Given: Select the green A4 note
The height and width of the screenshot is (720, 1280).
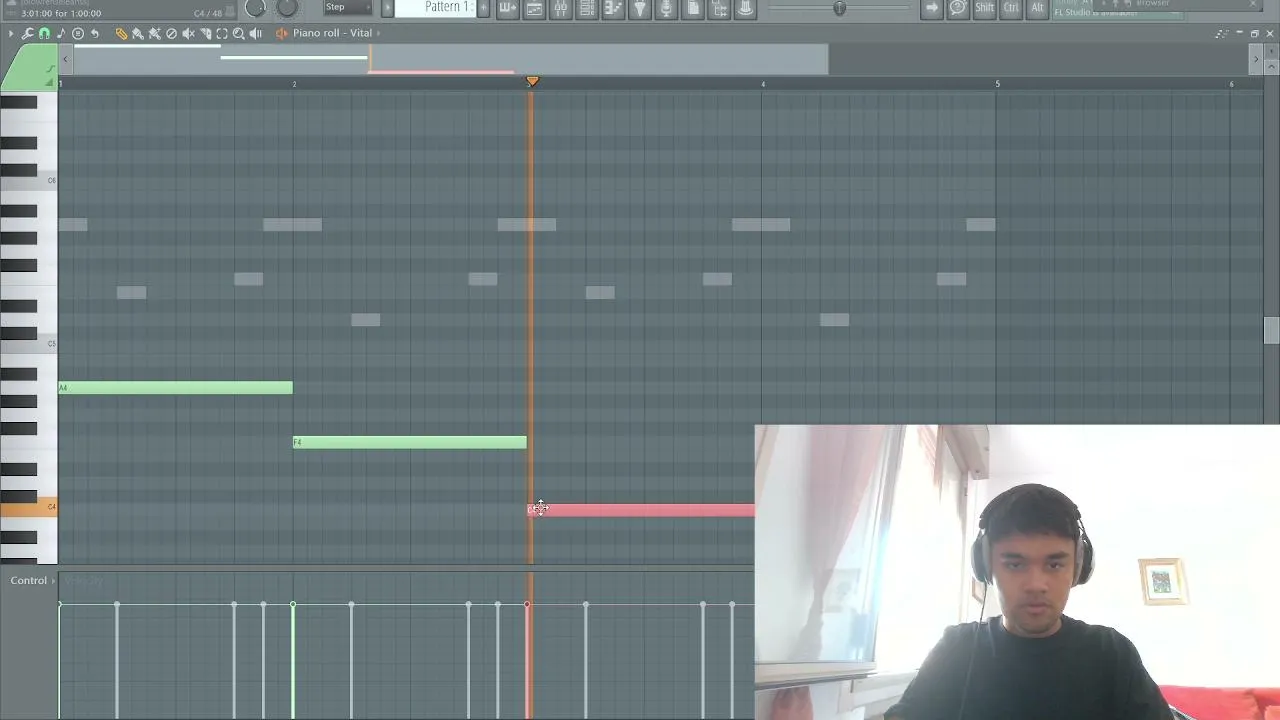Looking at the screenshot, I should (176, 388).
